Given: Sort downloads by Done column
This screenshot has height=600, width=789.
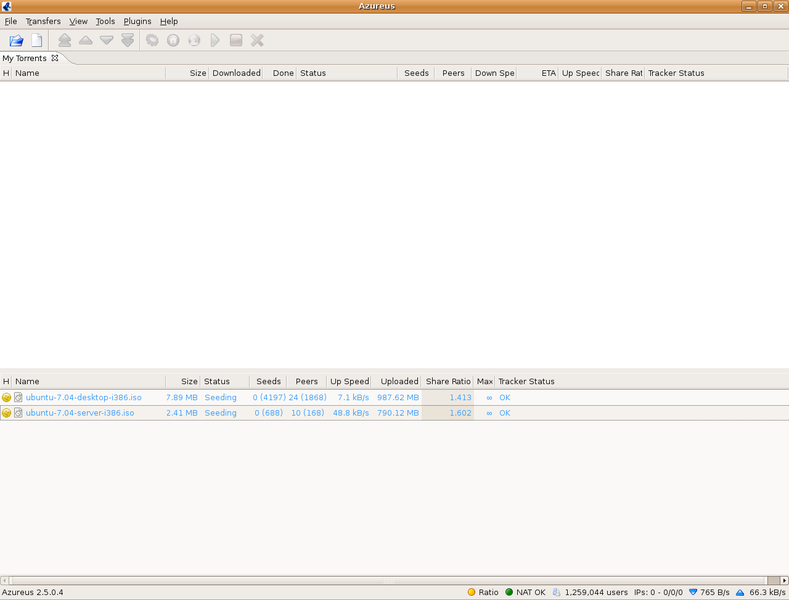Looking at the screenshot, I should click(280, 73).
